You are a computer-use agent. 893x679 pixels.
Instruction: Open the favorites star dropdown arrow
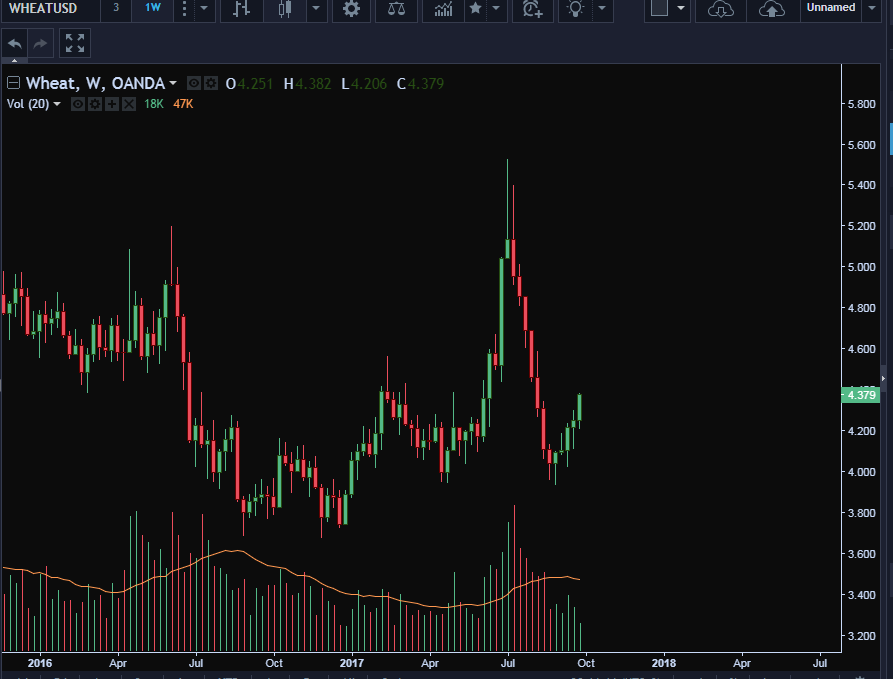497,9
